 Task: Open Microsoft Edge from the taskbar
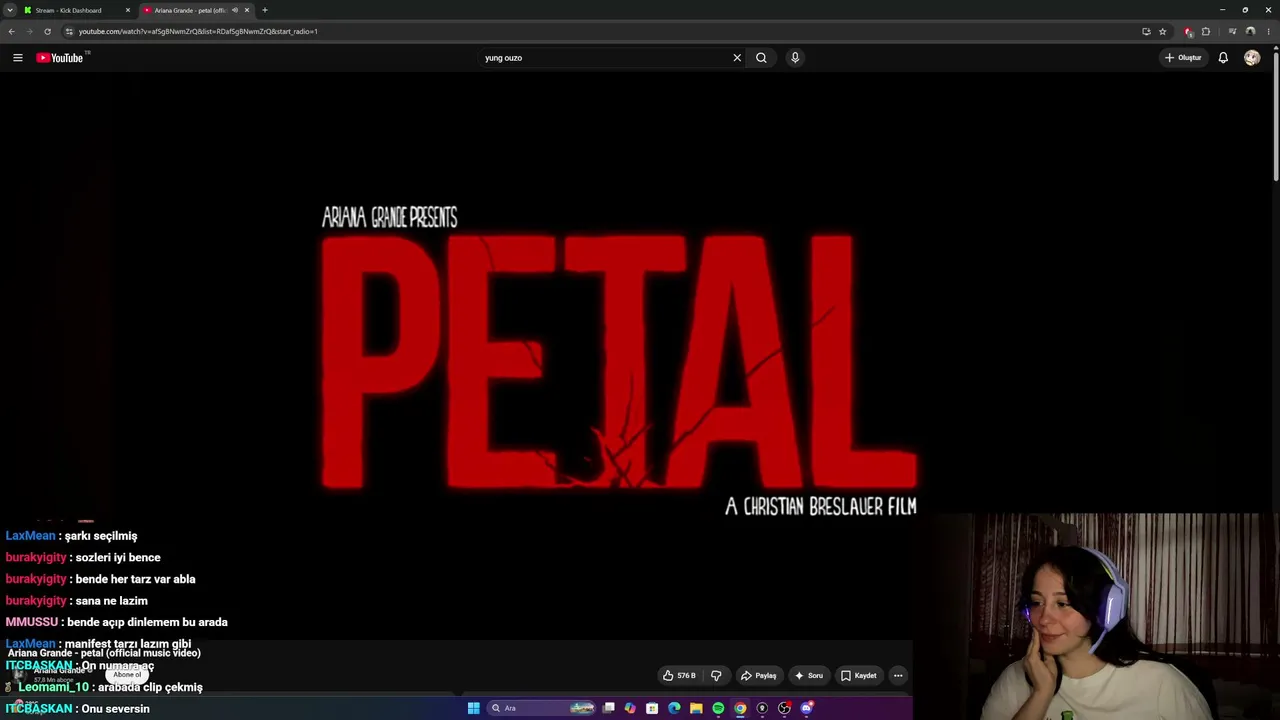[x=674, y=708]
